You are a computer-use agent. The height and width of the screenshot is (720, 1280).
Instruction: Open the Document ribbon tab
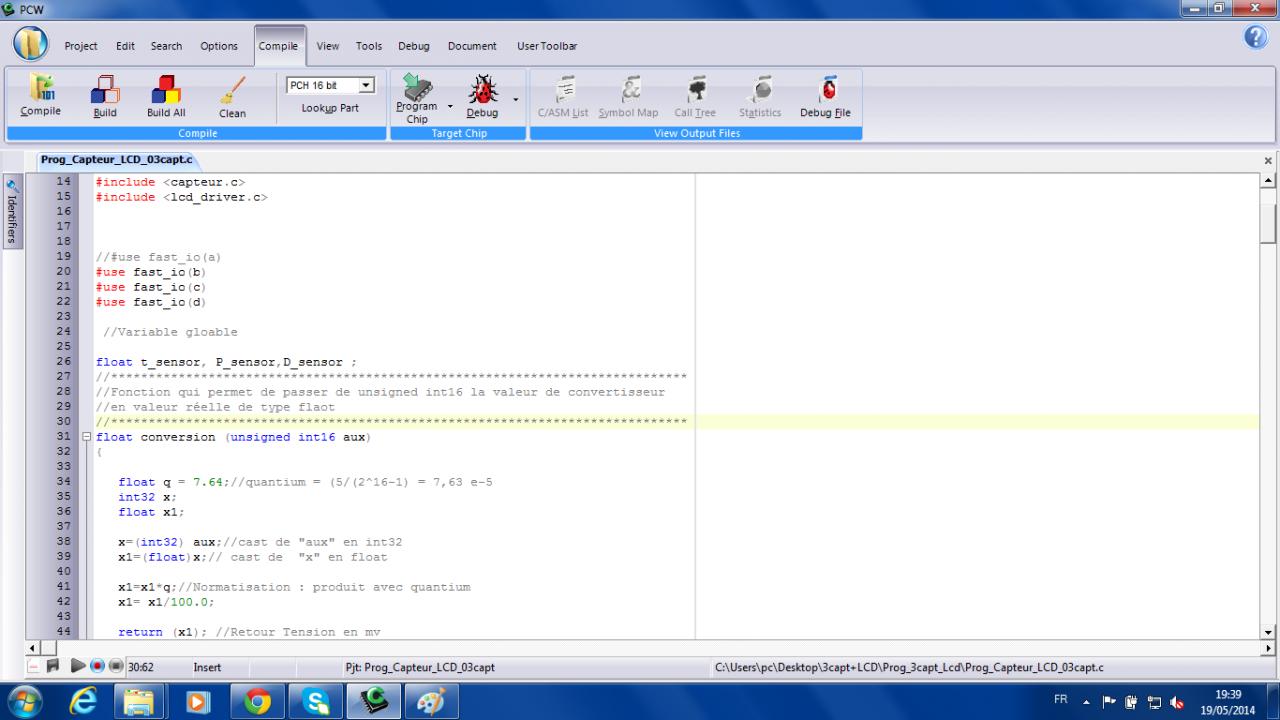(x=472, y=46)
